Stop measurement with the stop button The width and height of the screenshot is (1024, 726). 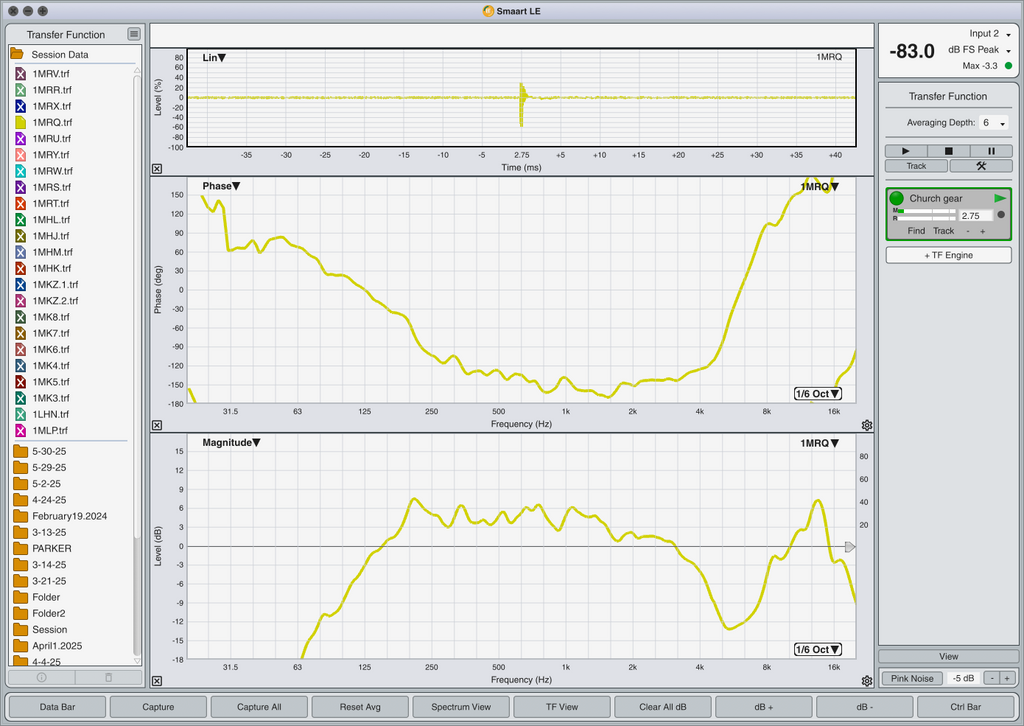(948, 151)
